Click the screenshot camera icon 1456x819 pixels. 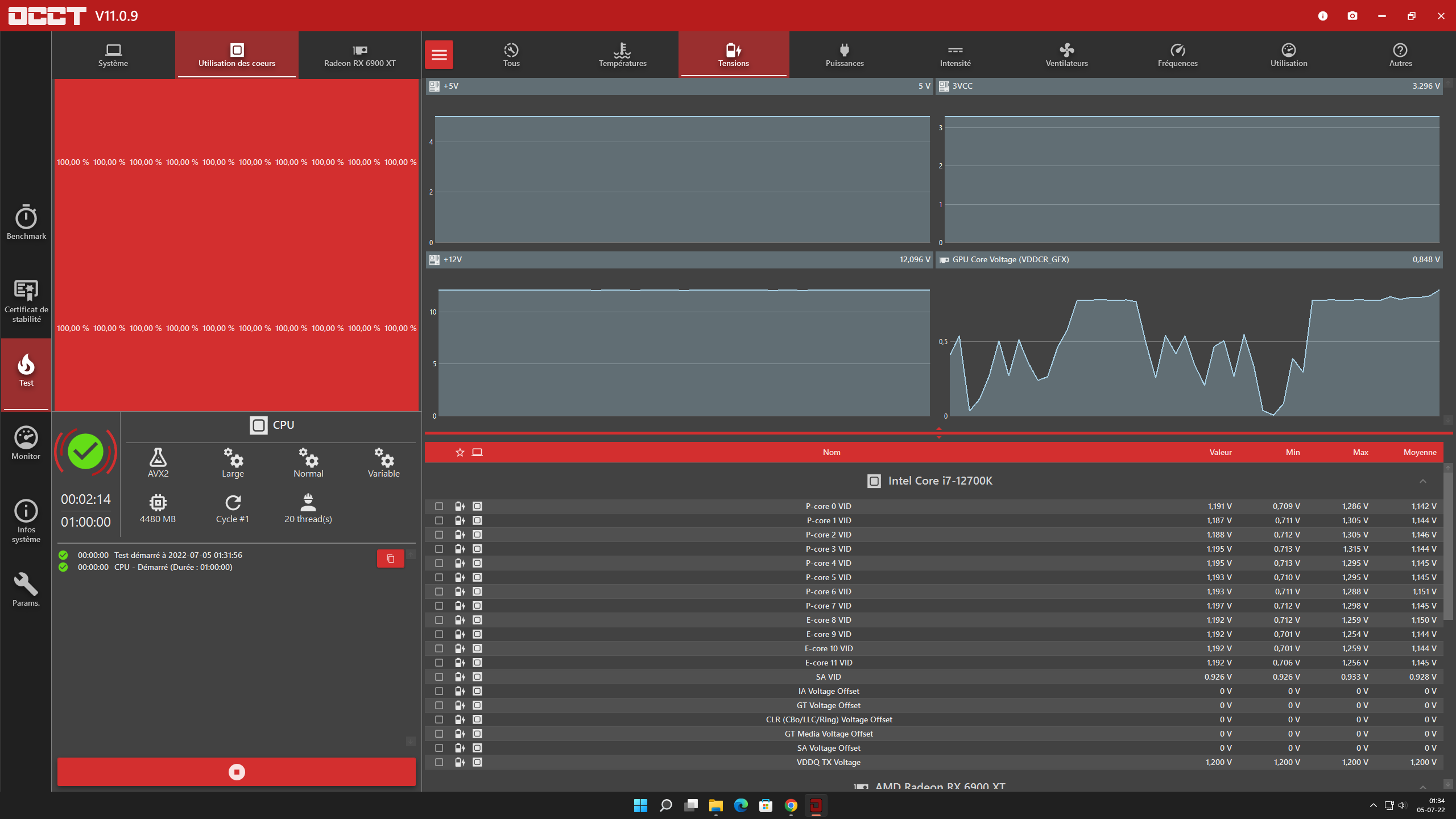click(1352, 16)
